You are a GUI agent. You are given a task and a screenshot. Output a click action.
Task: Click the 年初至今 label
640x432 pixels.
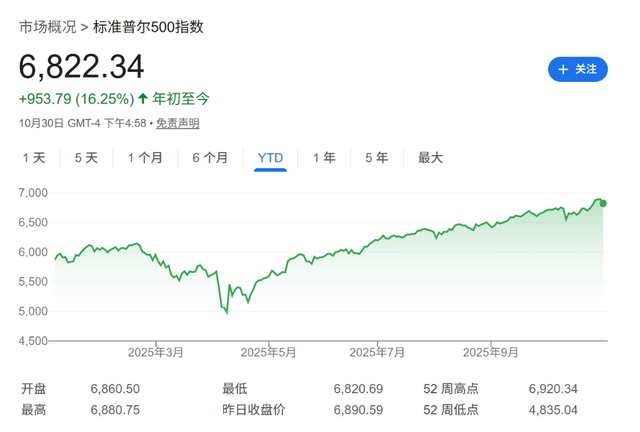(180, 99)
